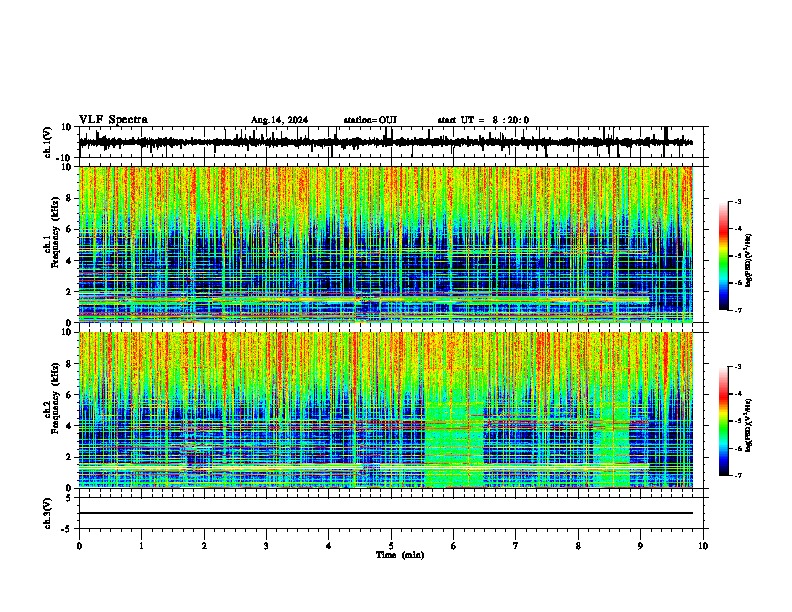Viewport: 792px width, 612px height.
Task: Click the "ch.1(V)" waveform axis label
Action: click(48, 142)
